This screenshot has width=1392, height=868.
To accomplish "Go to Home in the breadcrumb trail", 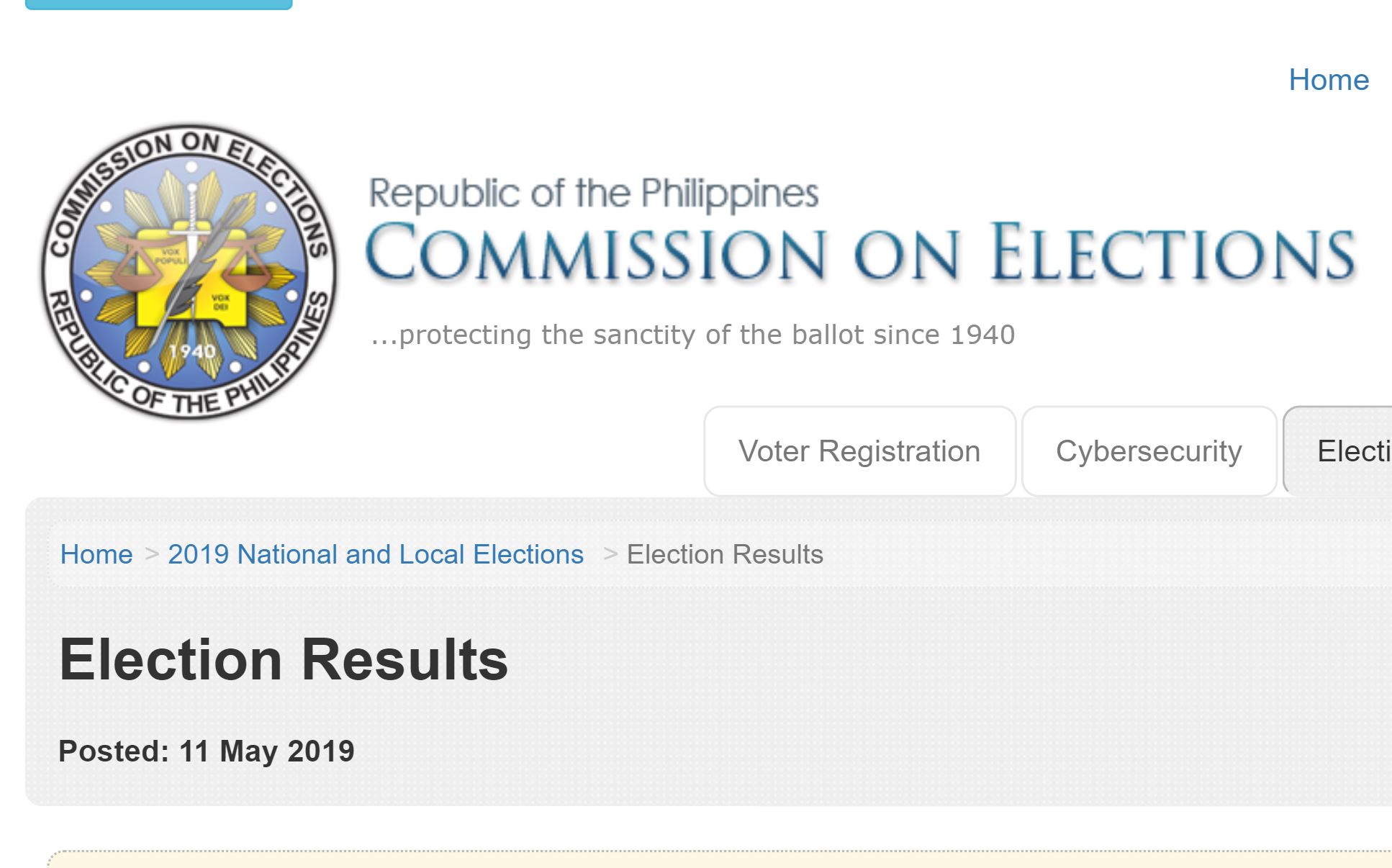I will [96, 554].
